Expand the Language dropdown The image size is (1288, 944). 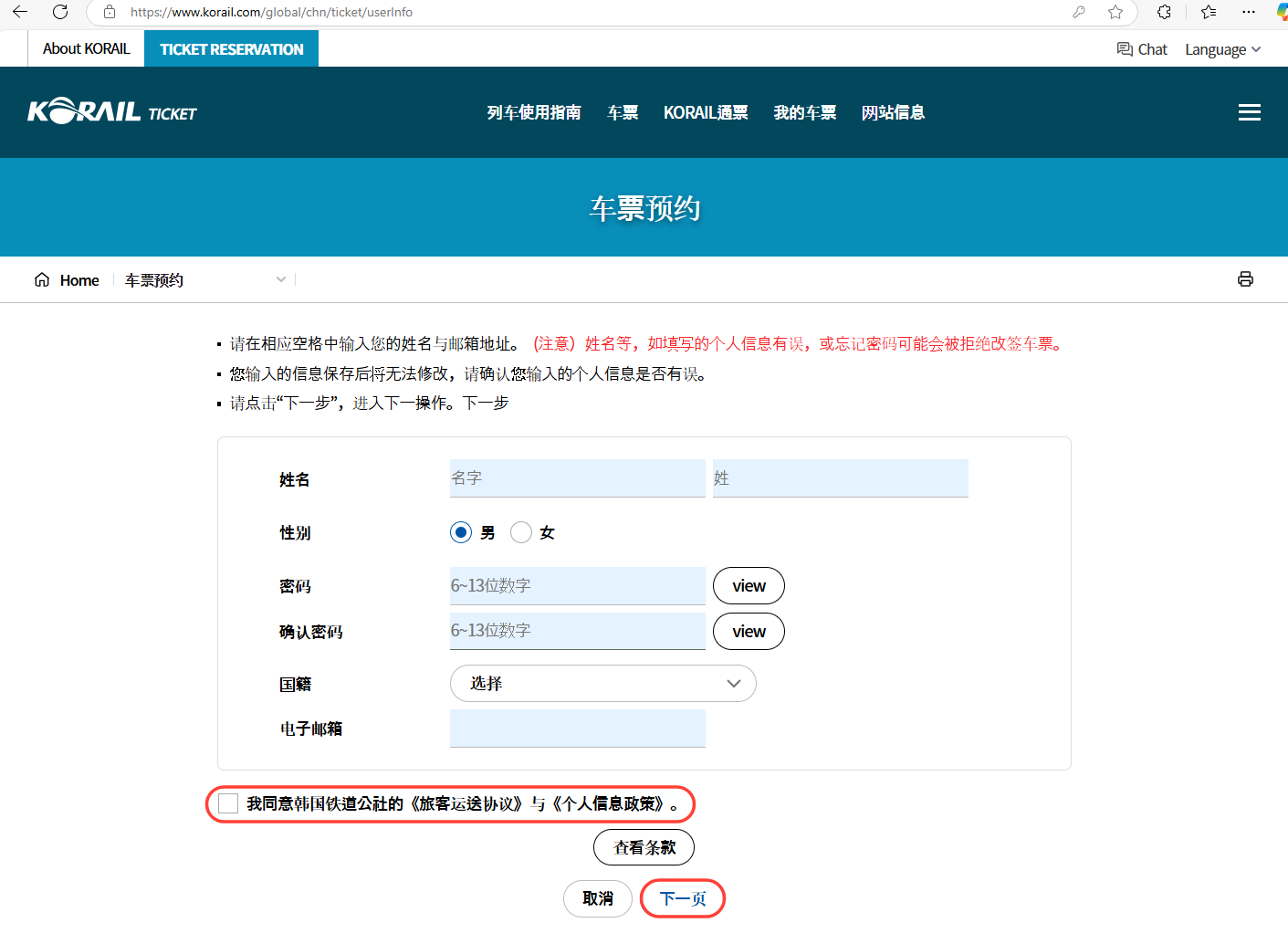[1222, 49]
